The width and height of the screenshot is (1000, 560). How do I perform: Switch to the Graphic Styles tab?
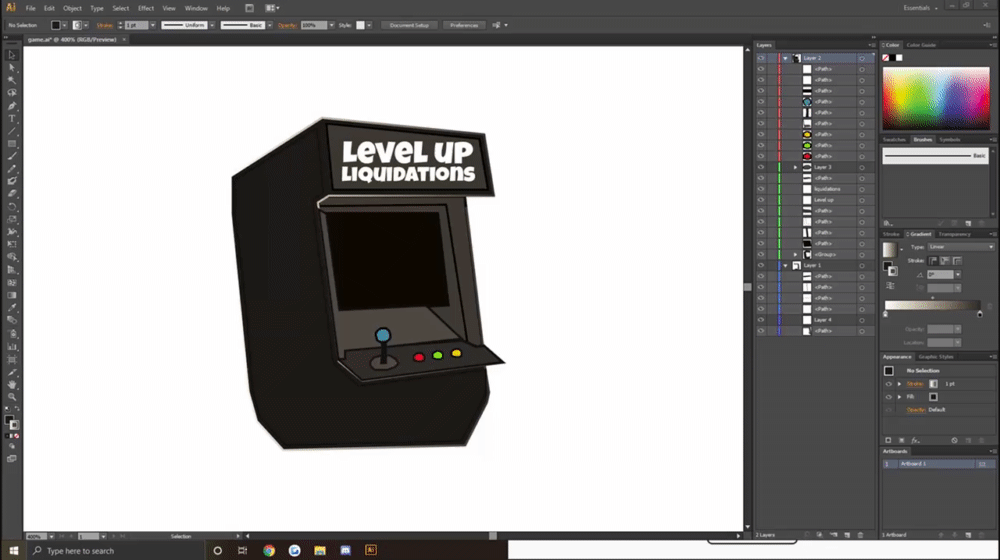tap(936, 357)
